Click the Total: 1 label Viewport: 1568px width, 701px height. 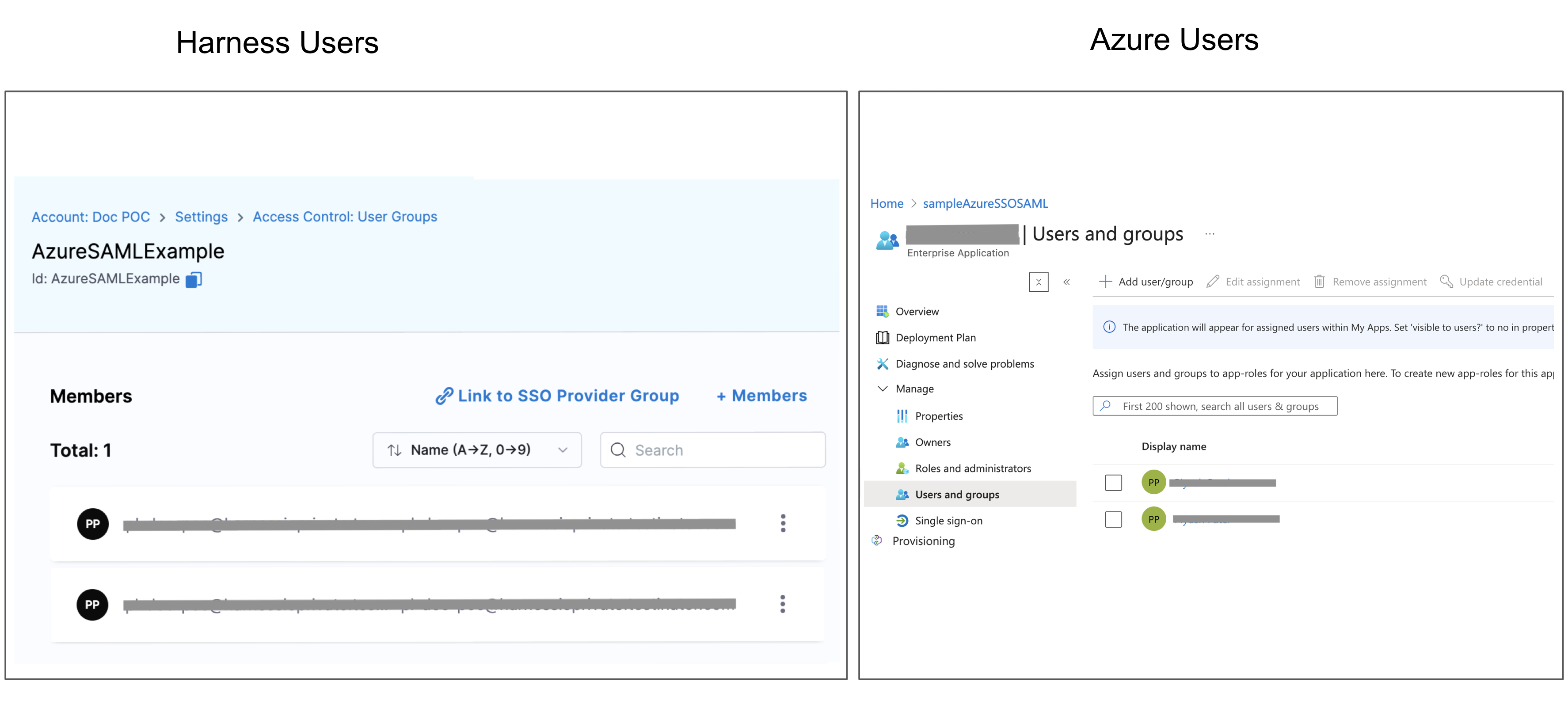(x=80, y=451)
